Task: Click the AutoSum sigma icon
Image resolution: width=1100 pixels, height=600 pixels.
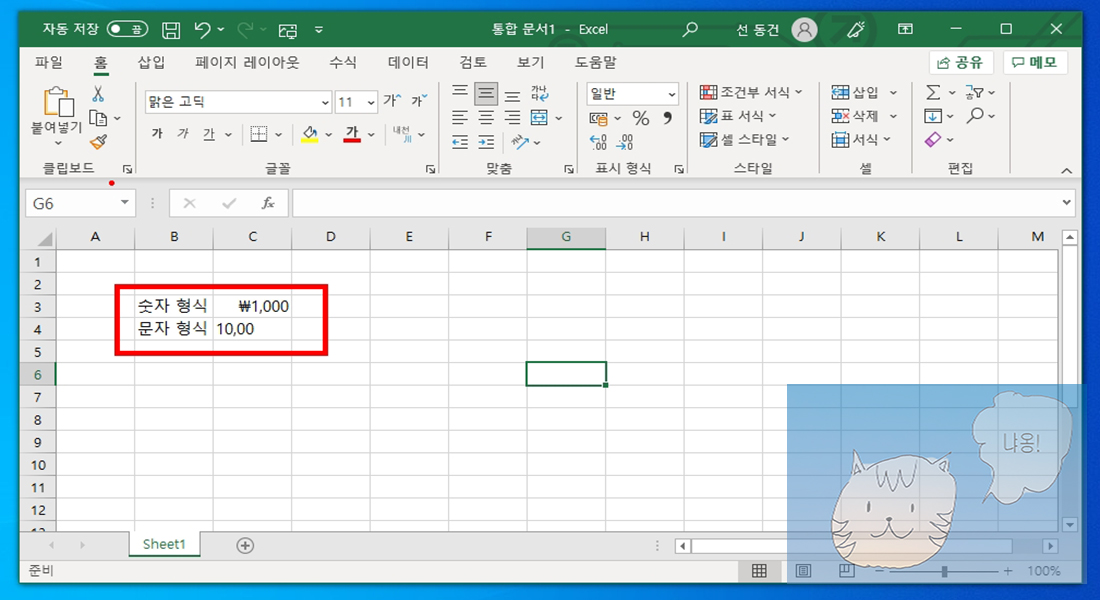Action: 933,93
